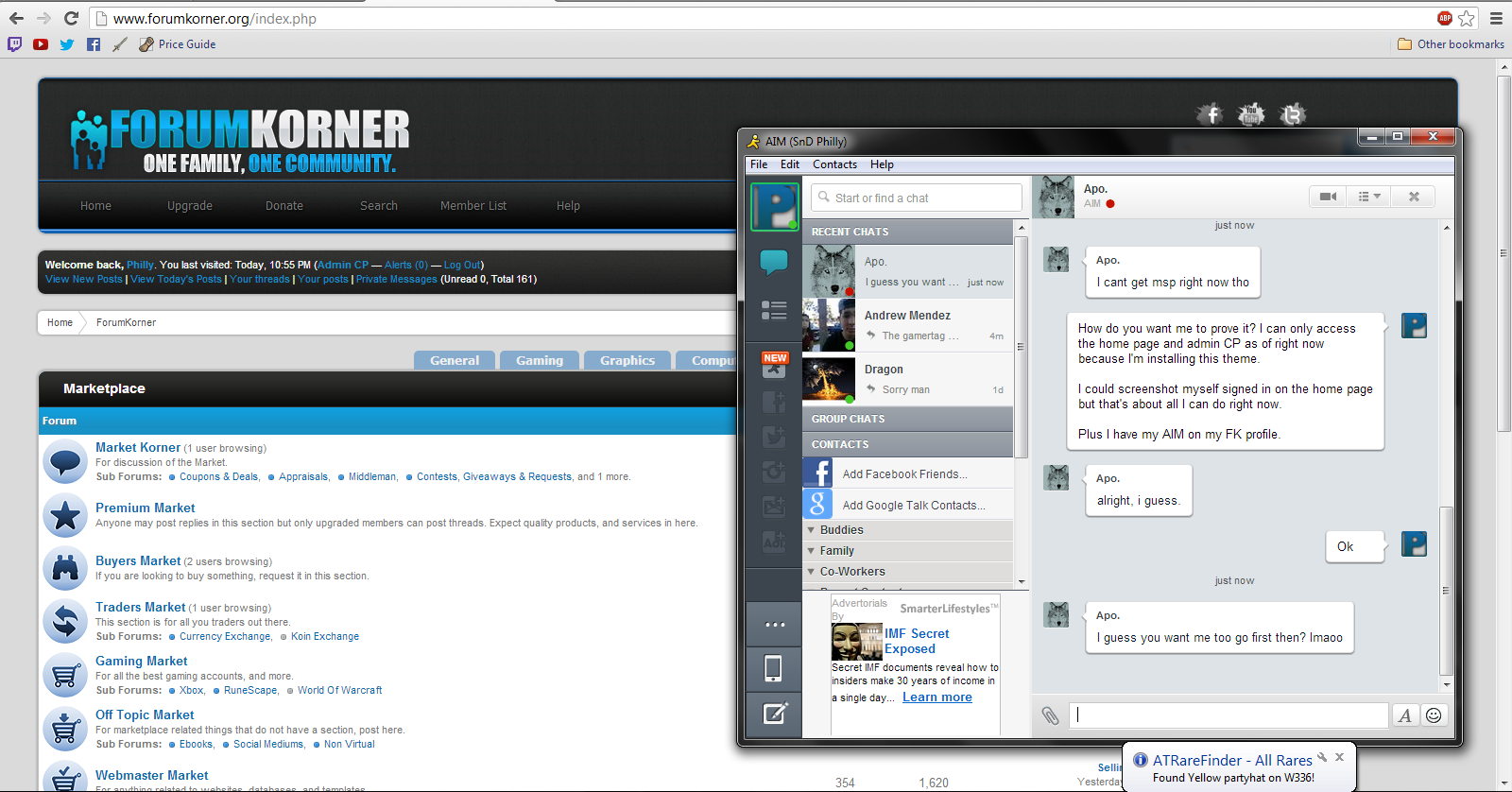Open the File menu in AIM
Image resolution: width=1512 pixels, height=792 pixels.
click(x=759, y=164)
